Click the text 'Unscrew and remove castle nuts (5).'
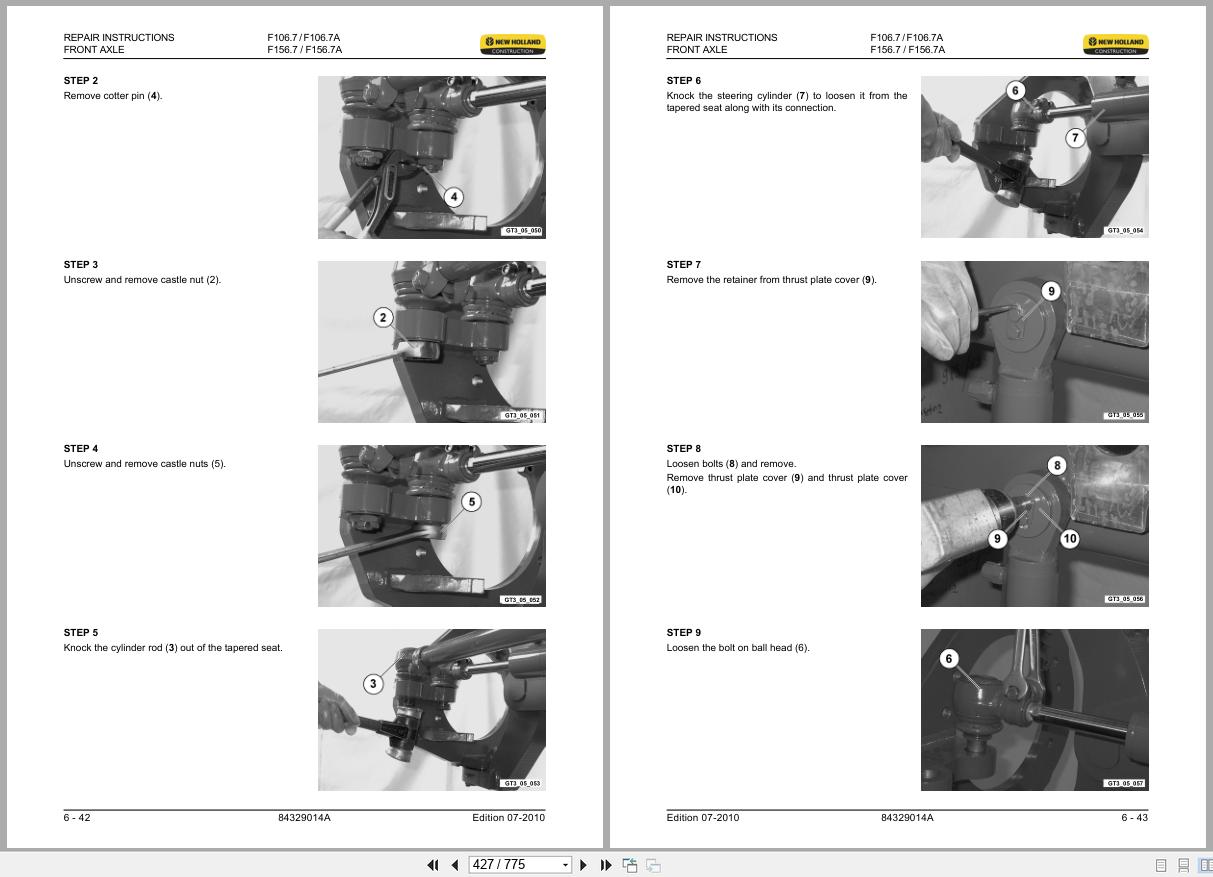This screenshot has width=1213, height=877. point(145,464)
